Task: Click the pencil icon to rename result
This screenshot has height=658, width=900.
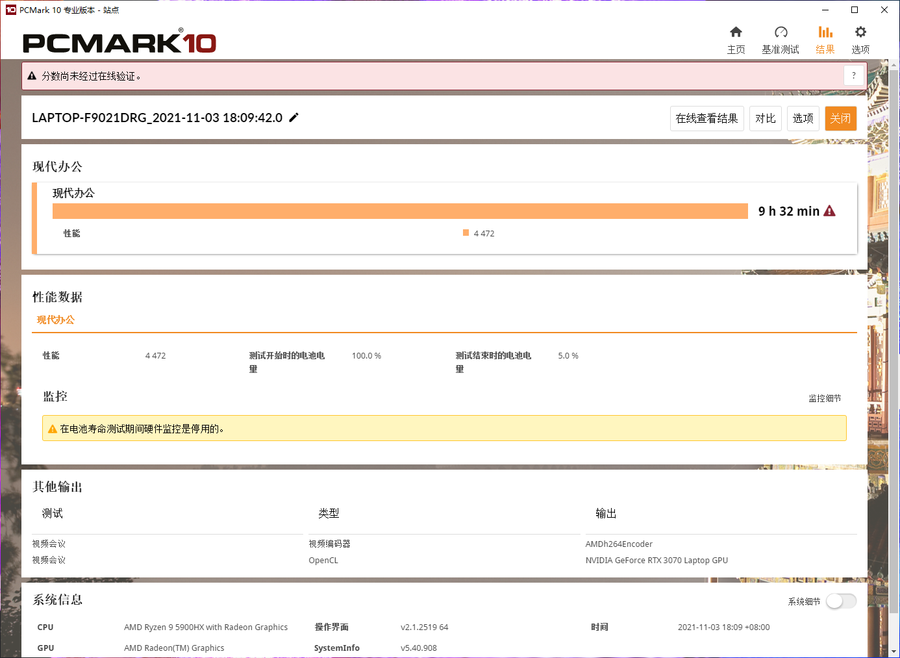Action: pyautogui.click(x=294, y=118)
